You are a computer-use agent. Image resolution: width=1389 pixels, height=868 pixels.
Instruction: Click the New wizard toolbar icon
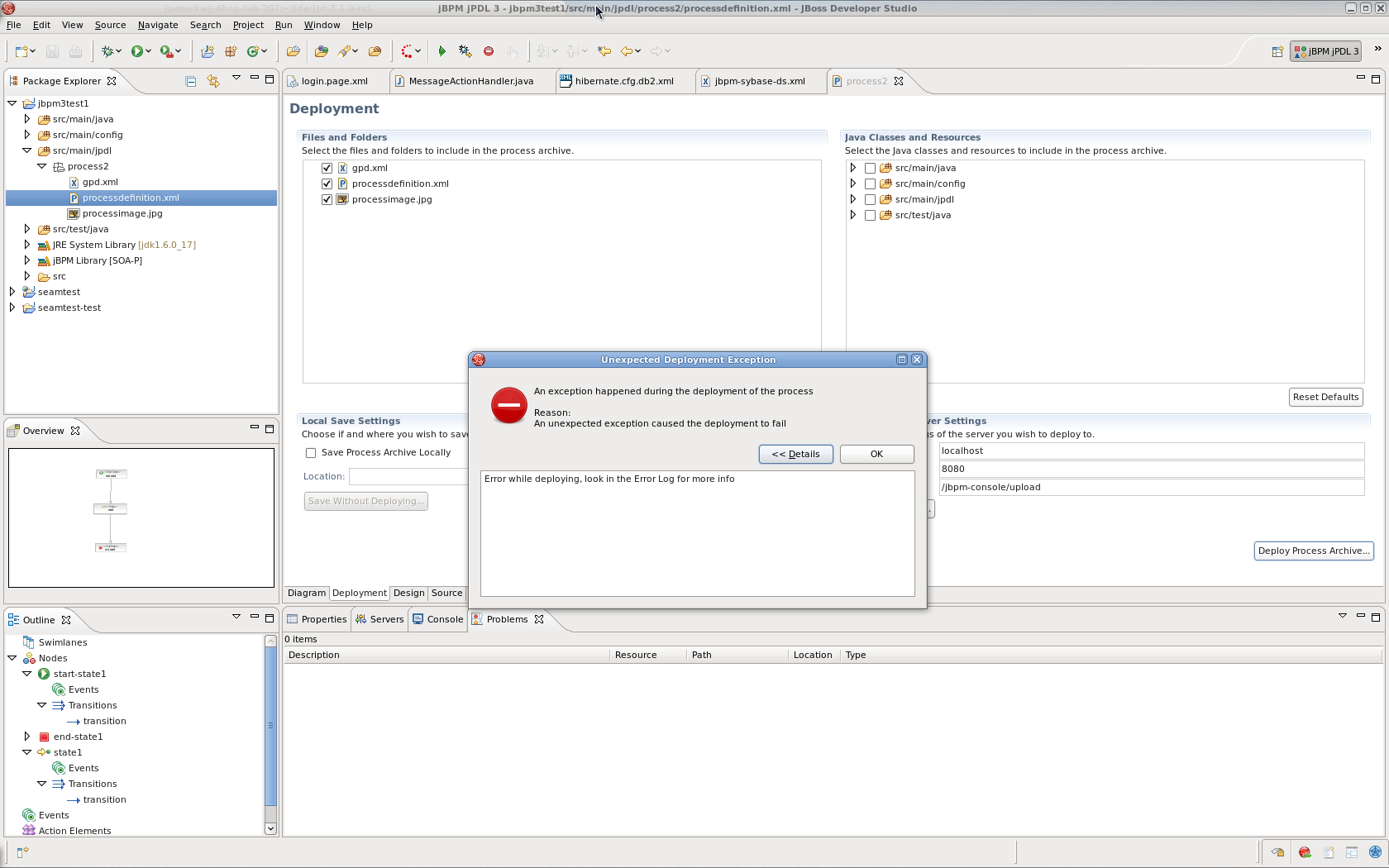21,51
